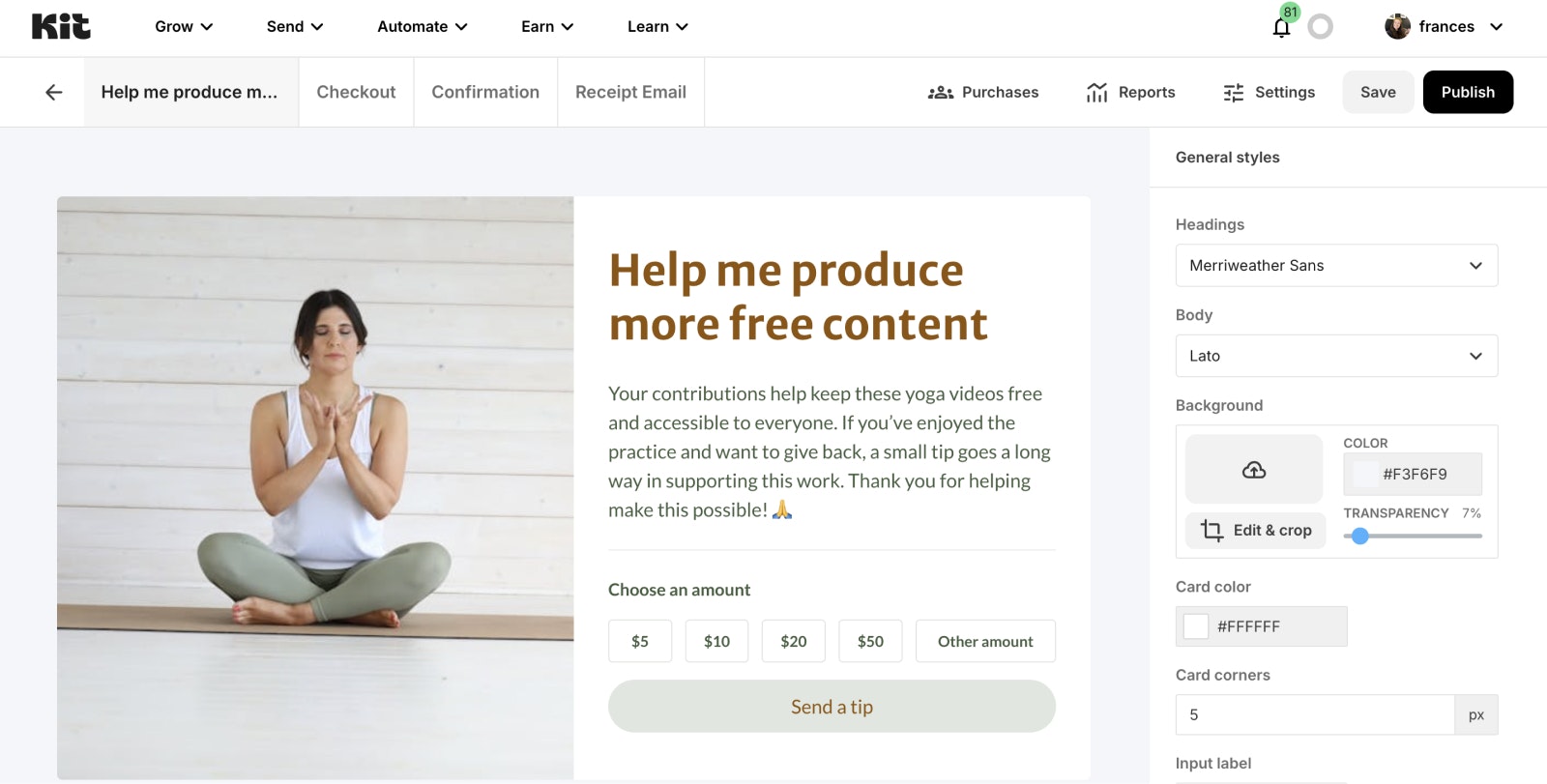1547x784 pixels.
Task: Click the Publish button
Action: click(x=1468, y=92)
